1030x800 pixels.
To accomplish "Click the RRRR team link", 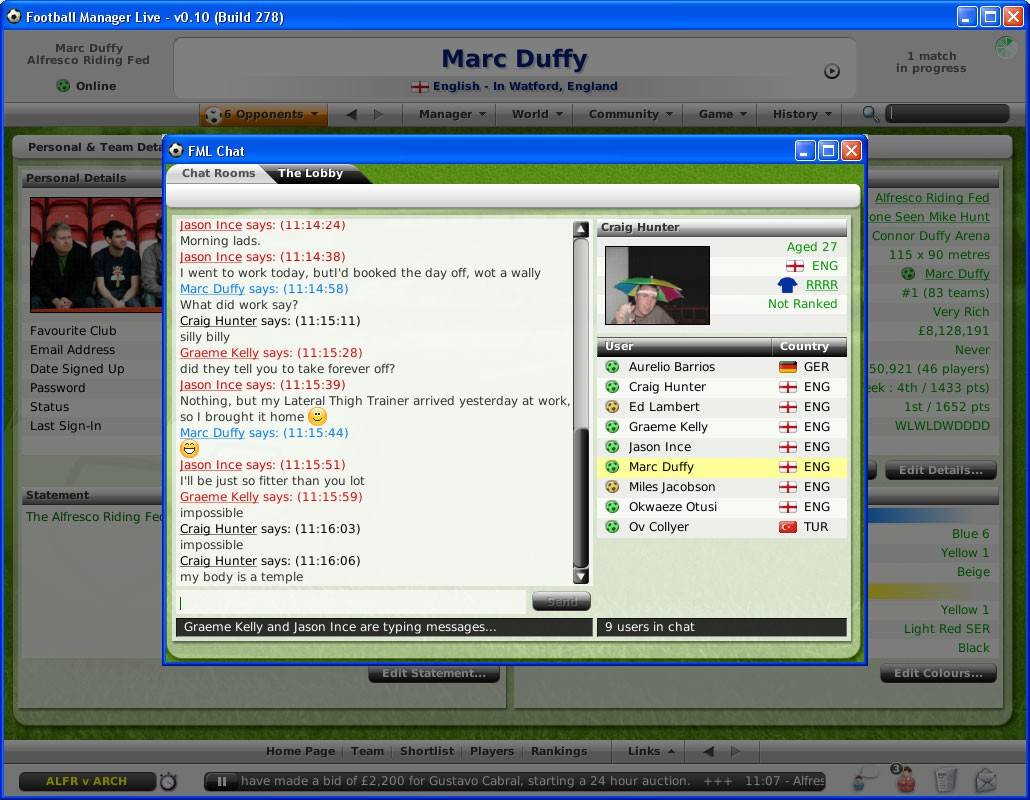I will pyautogui.click(x=822, y=285).
